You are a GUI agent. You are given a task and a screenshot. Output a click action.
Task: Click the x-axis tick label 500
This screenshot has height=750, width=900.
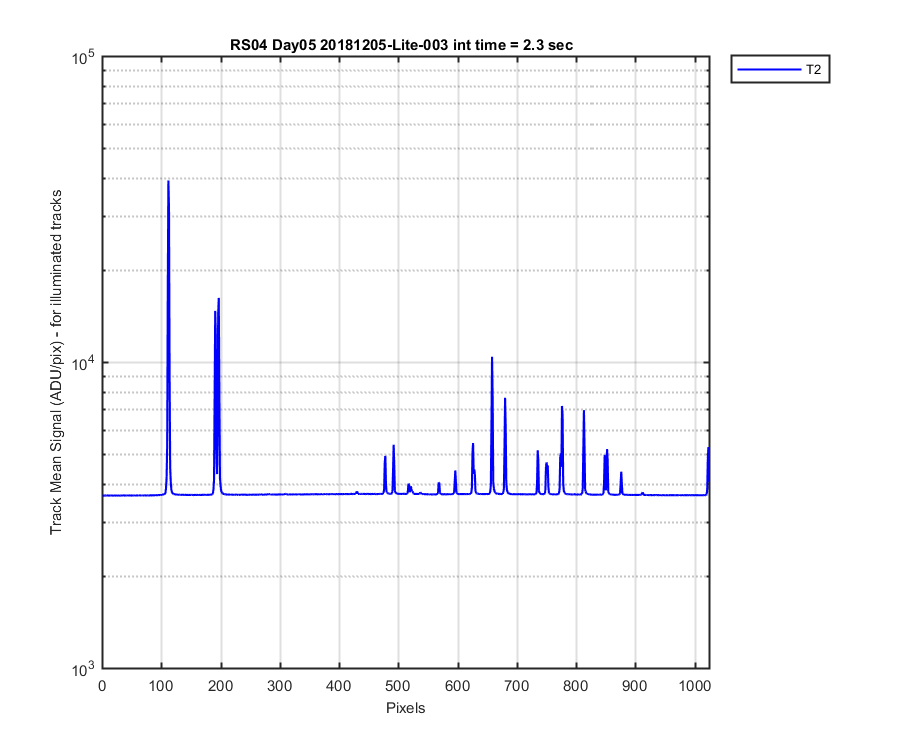tap(398, 686)
